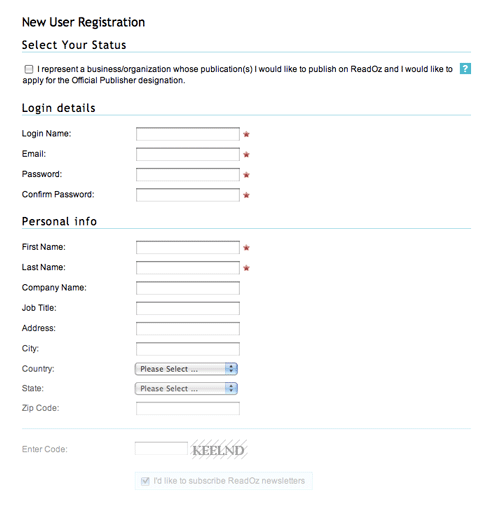Click the red required star beside Login Name
Image resolution: width=480 pixels, height=506 pixels.
(x=246, y=134)
